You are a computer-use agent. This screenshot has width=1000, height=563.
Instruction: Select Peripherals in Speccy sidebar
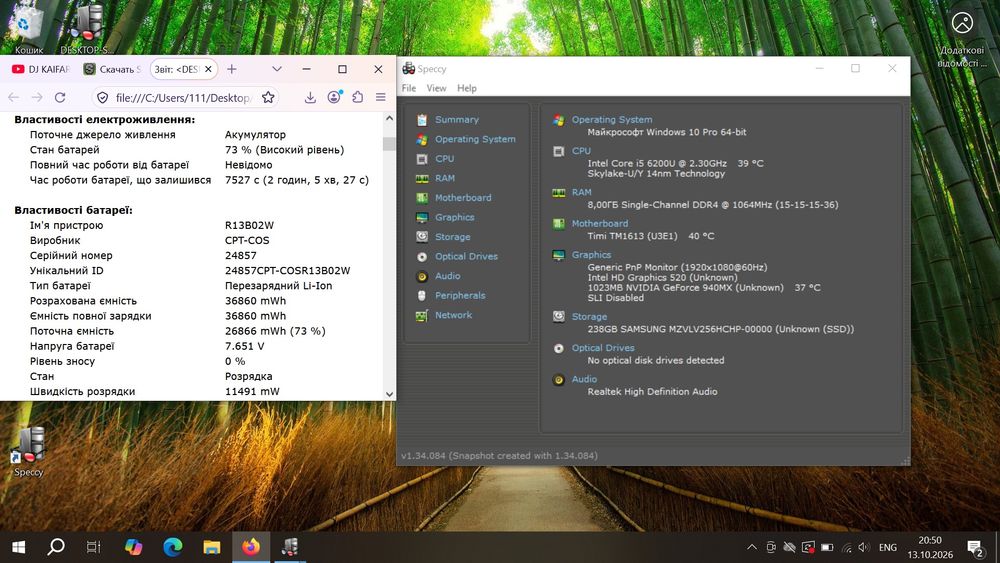(x=460, y=295)
